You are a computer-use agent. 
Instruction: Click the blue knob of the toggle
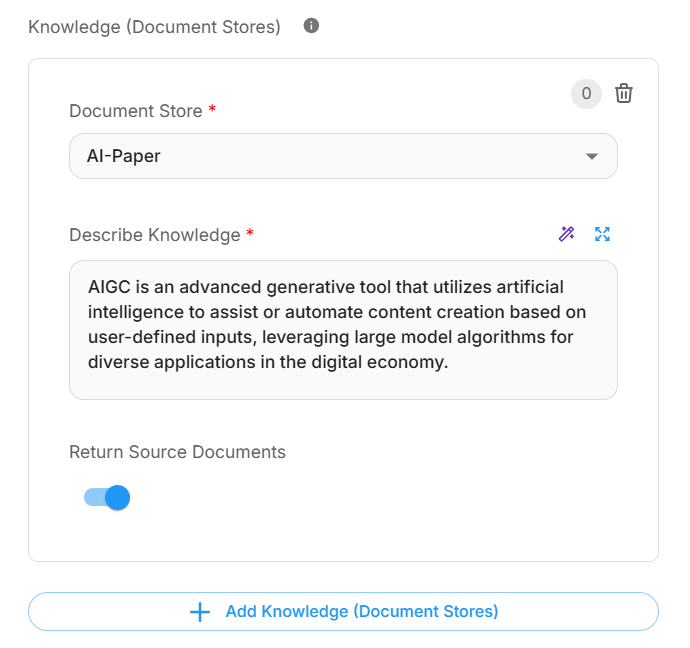pos(117,498)
